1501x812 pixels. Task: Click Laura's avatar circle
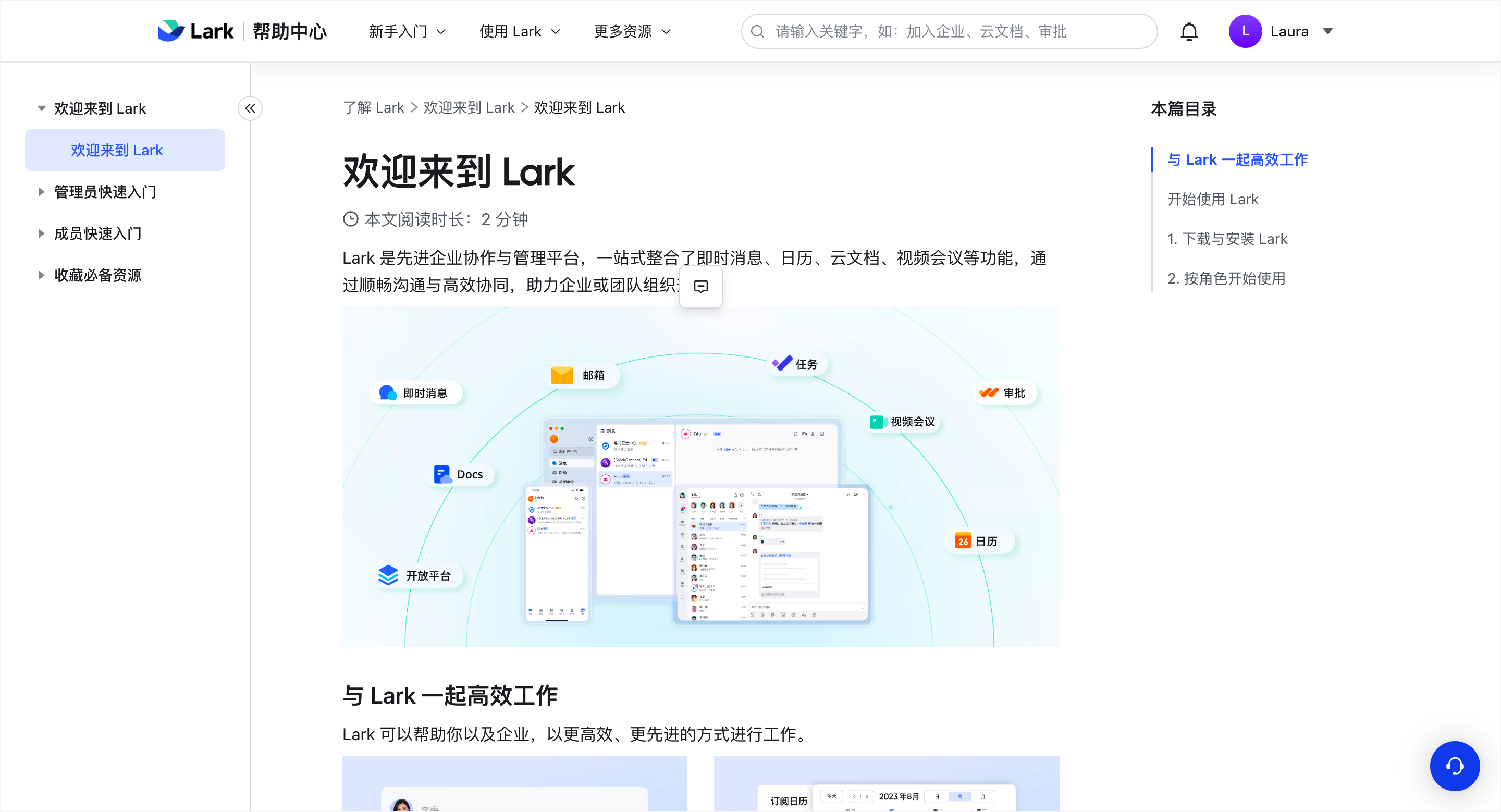(x=1245, y=31)
